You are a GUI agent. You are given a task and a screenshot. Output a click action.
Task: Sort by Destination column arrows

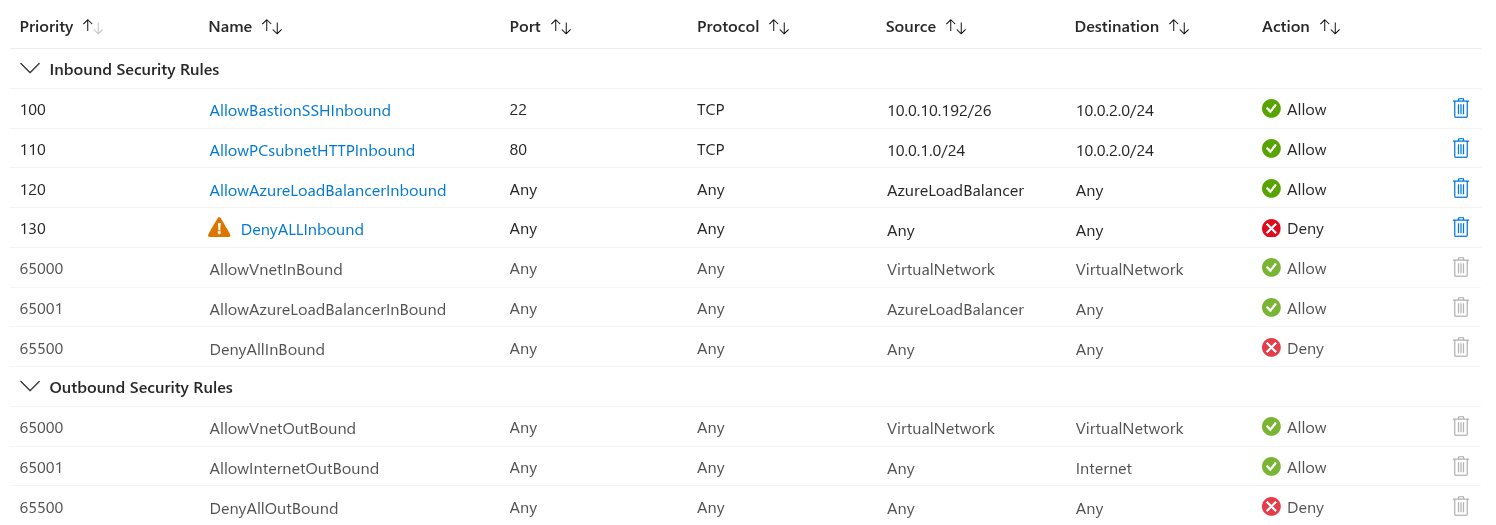click(1179, 27)
